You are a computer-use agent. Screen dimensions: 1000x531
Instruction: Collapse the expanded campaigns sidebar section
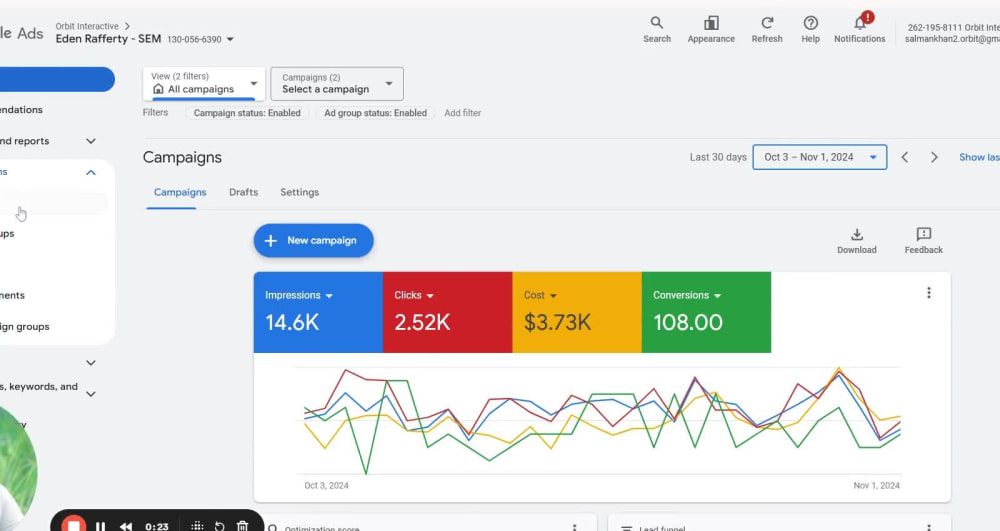(x=91, y=172)
